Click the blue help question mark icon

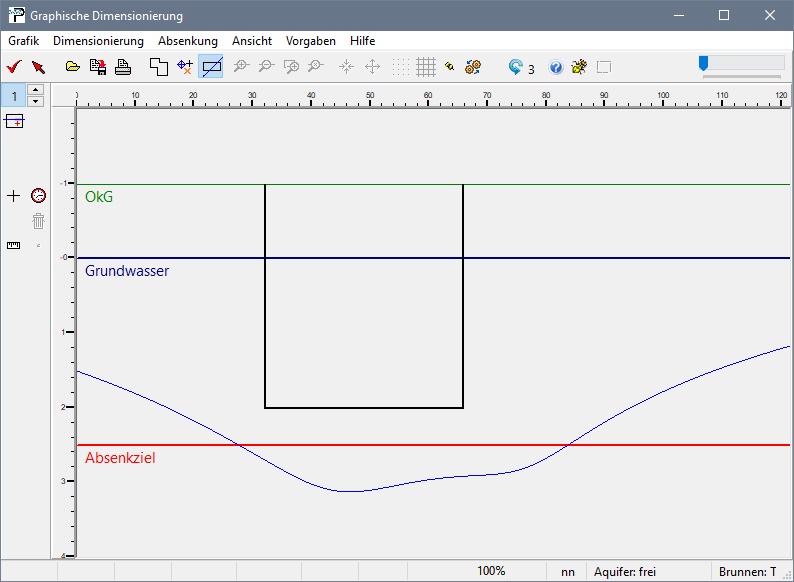[556, 67]
